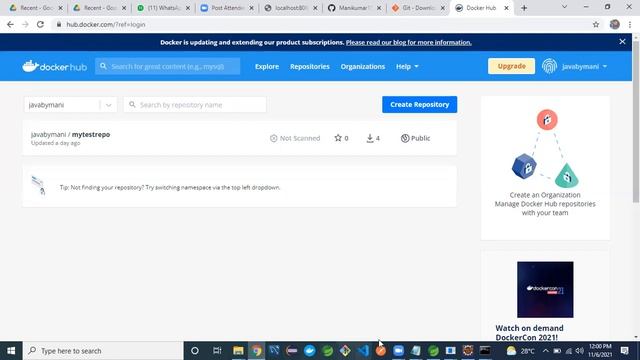Screen dimensions: 640x360
Task: Open Chrome three-dot menu
Action: [x=630, y=24]
